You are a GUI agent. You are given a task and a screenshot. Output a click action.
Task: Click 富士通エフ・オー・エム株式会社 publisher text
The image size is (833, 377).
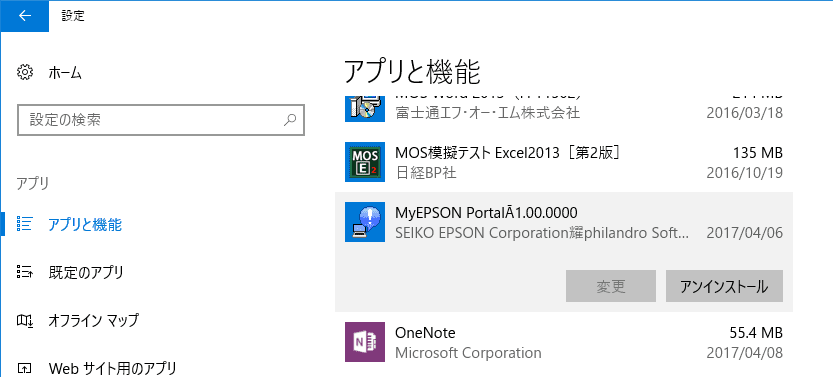coord(488,113)
